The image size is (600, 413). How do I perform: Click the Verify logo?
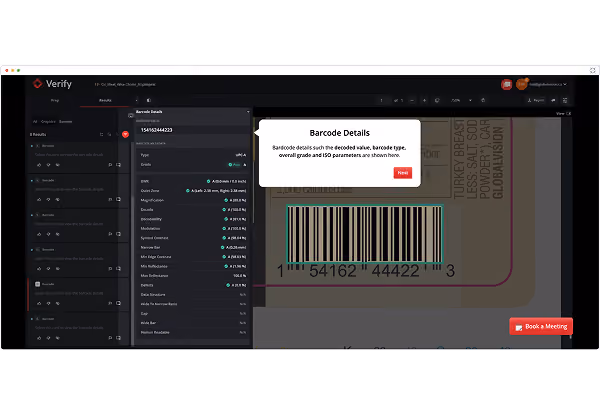[52, 83]
